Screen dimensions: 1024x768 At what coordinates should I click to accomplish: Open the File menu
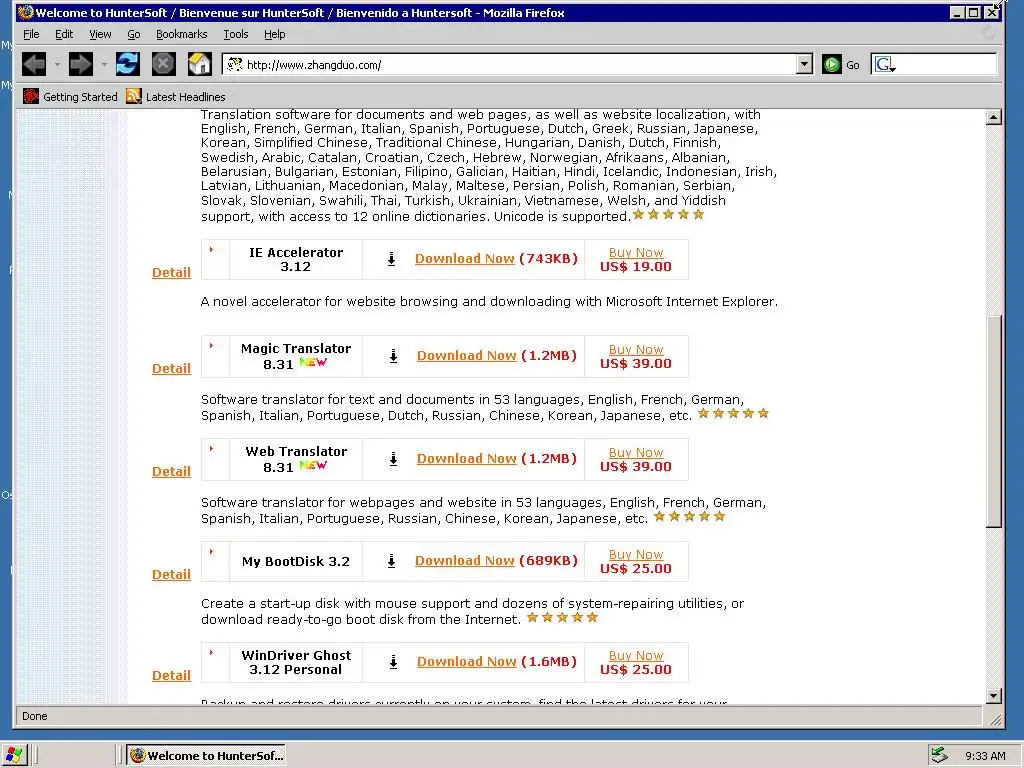(31, 34)
